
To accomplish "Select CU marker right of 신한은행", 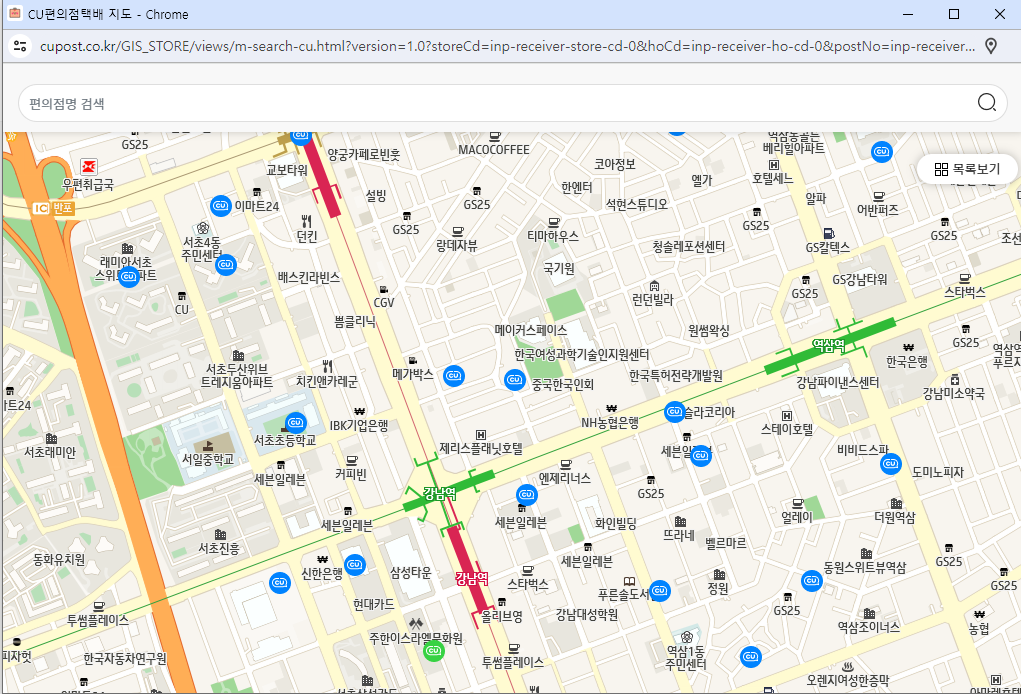I will (354, 564).
